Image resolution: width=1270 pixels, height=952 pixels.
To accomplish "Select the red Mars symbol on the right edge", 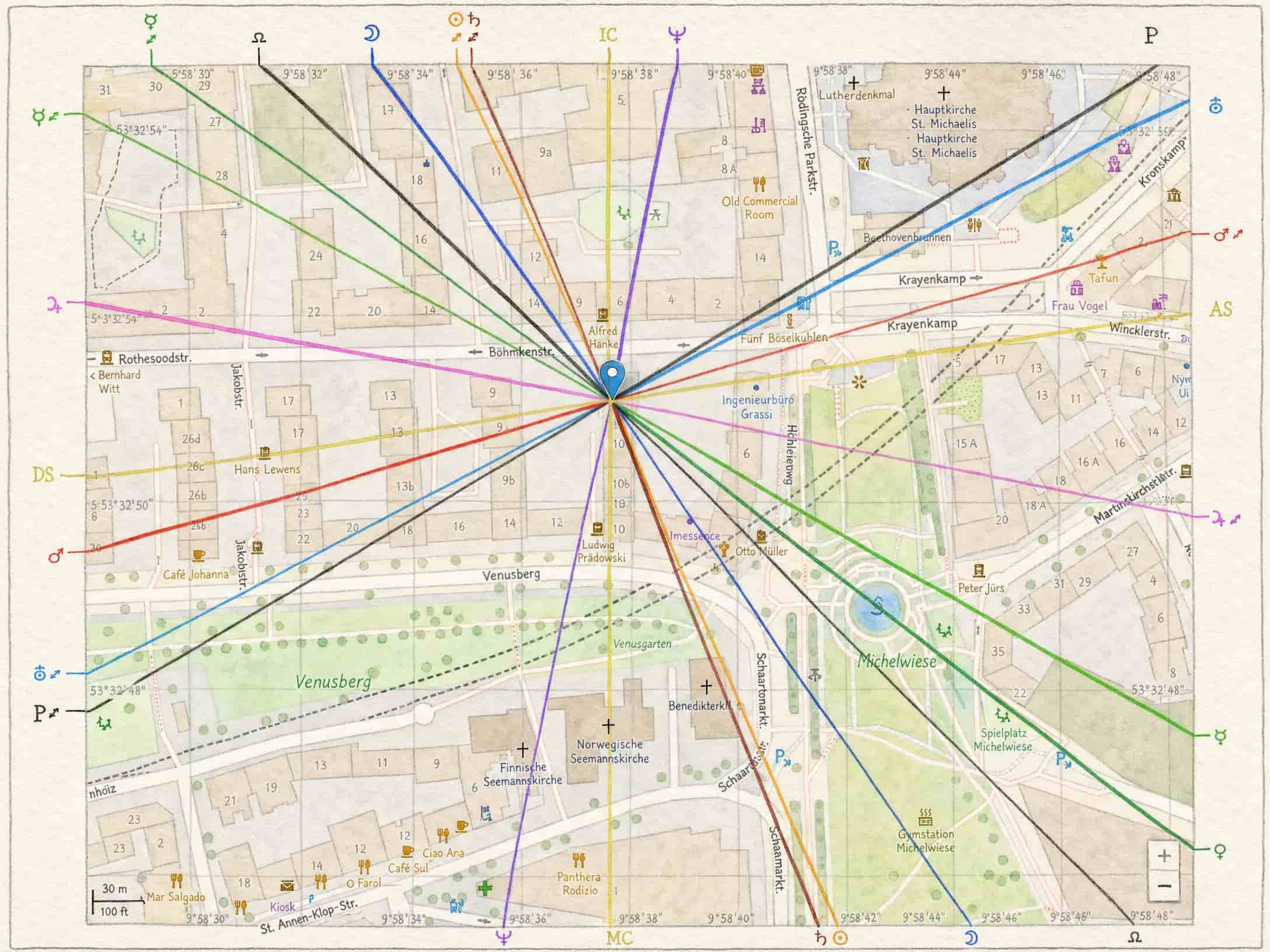I will pos(1220,235).
